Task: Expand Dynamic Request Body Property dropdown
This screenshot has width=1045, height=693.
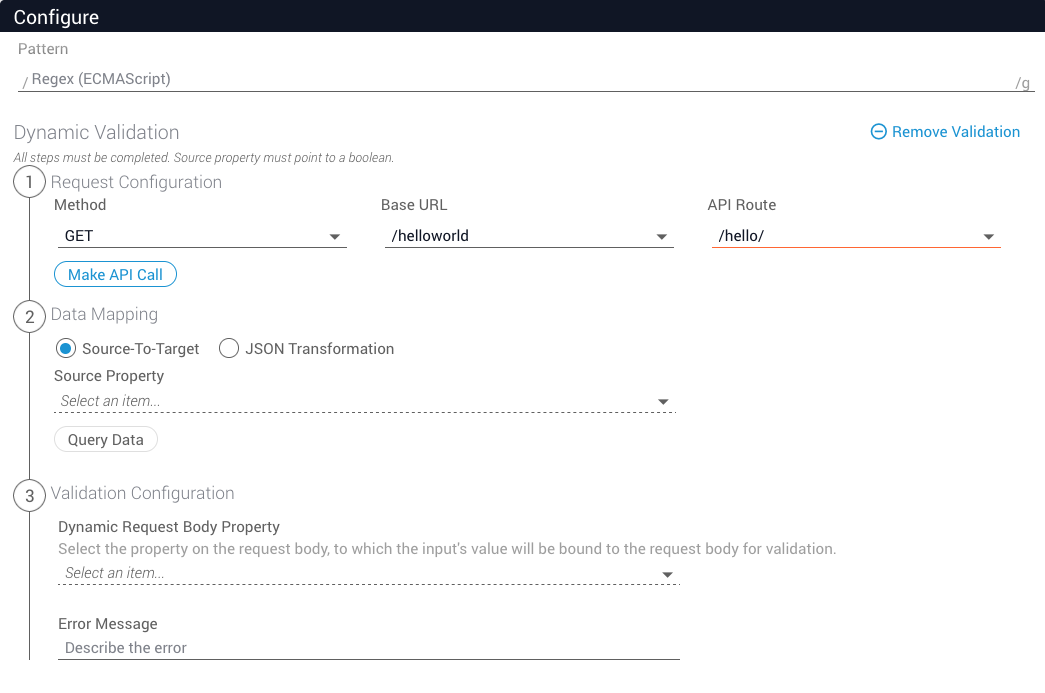Action: point(368,574)
